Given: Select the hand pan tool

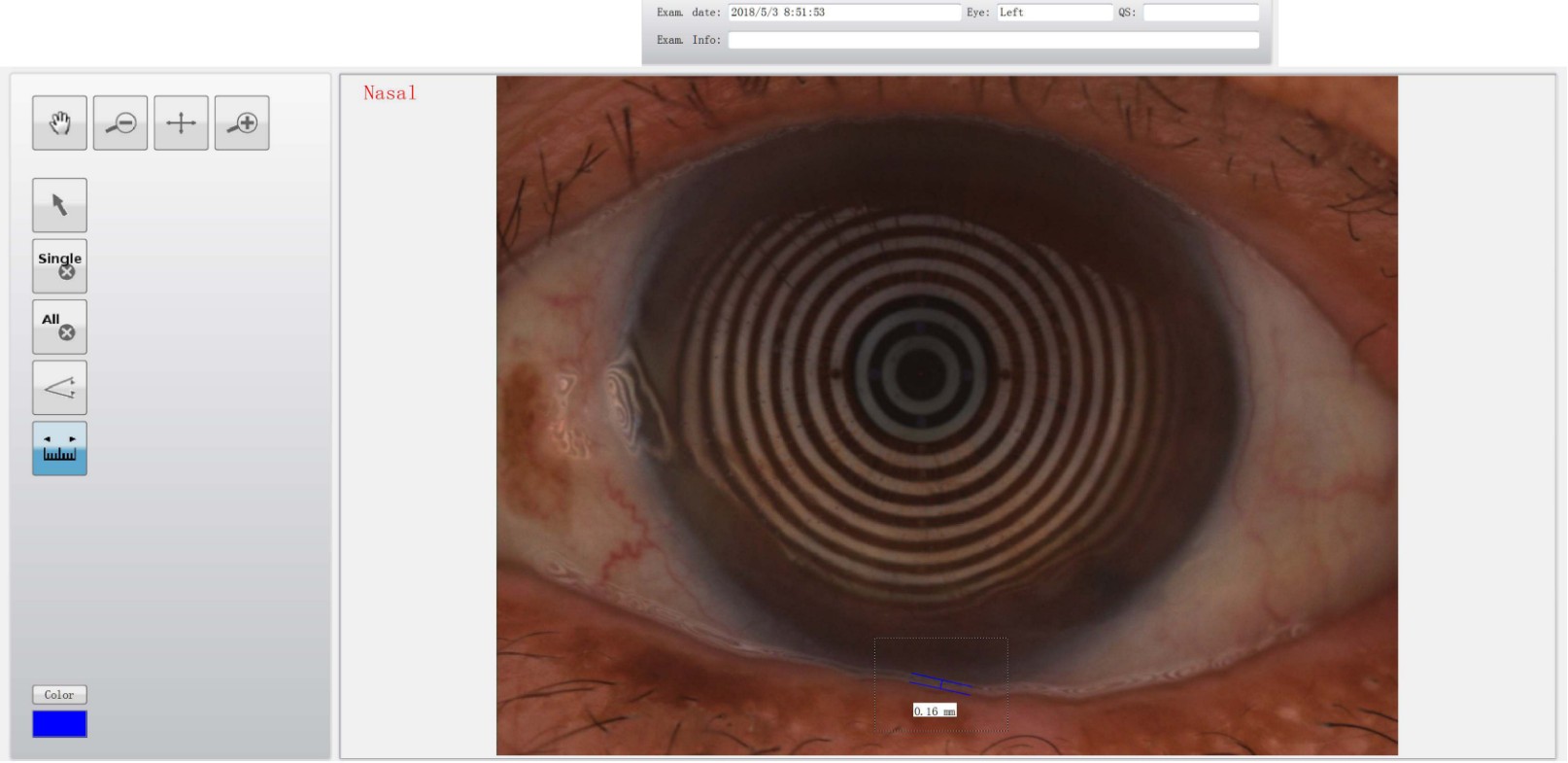Looking at the screenshot, I should 59,122.
